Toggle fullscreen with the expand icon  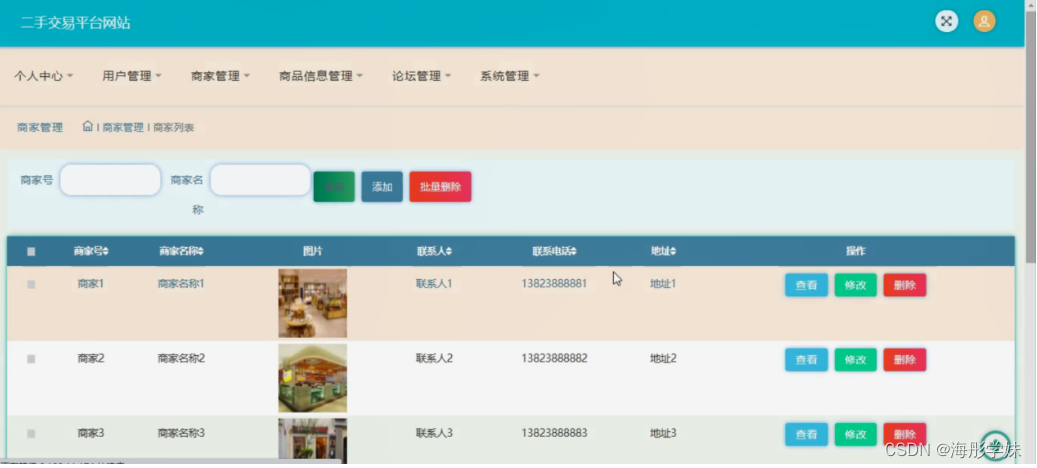(946, 21)
